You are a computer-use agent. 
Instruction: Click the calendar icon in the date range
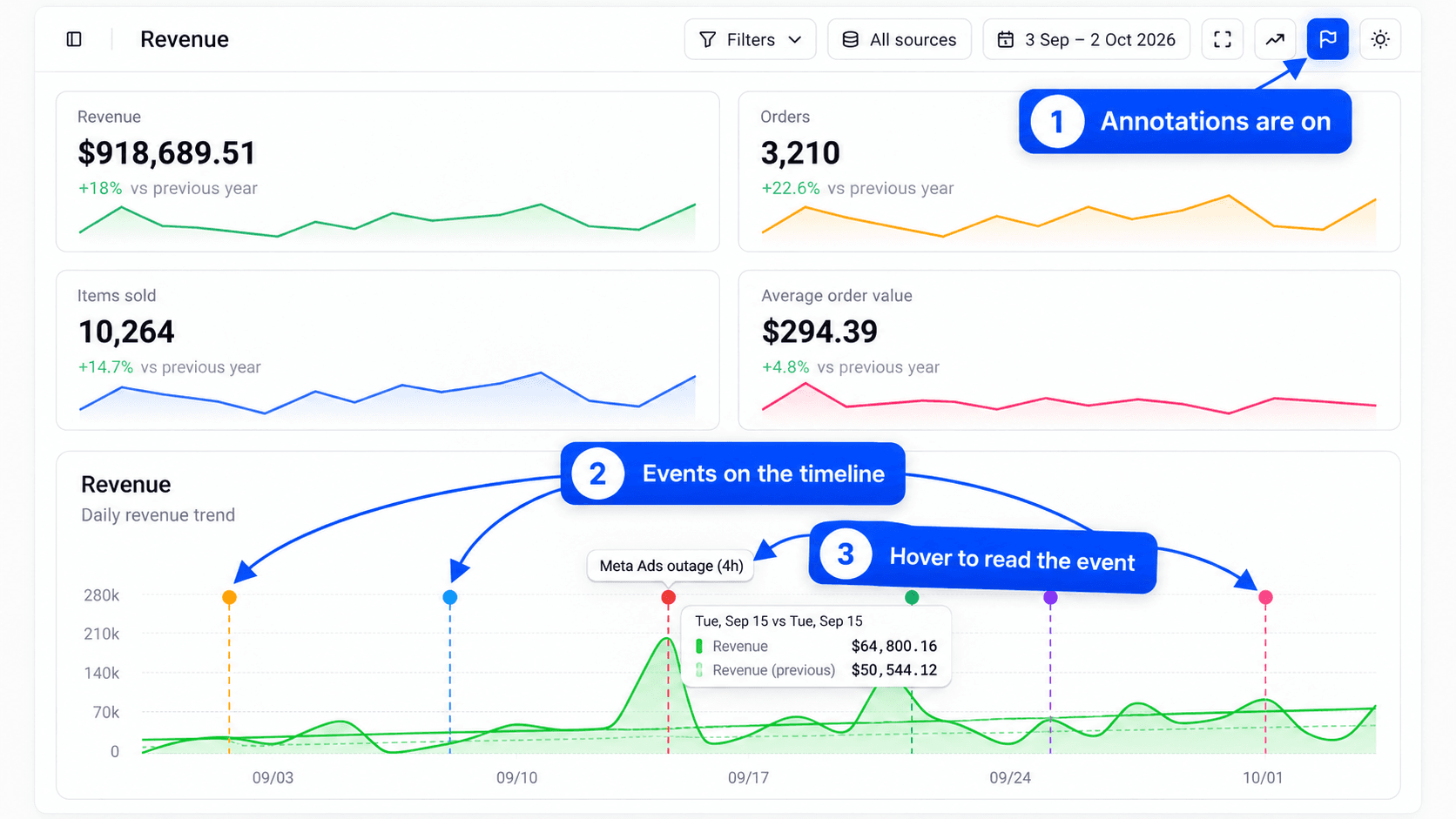[1005, 39]
